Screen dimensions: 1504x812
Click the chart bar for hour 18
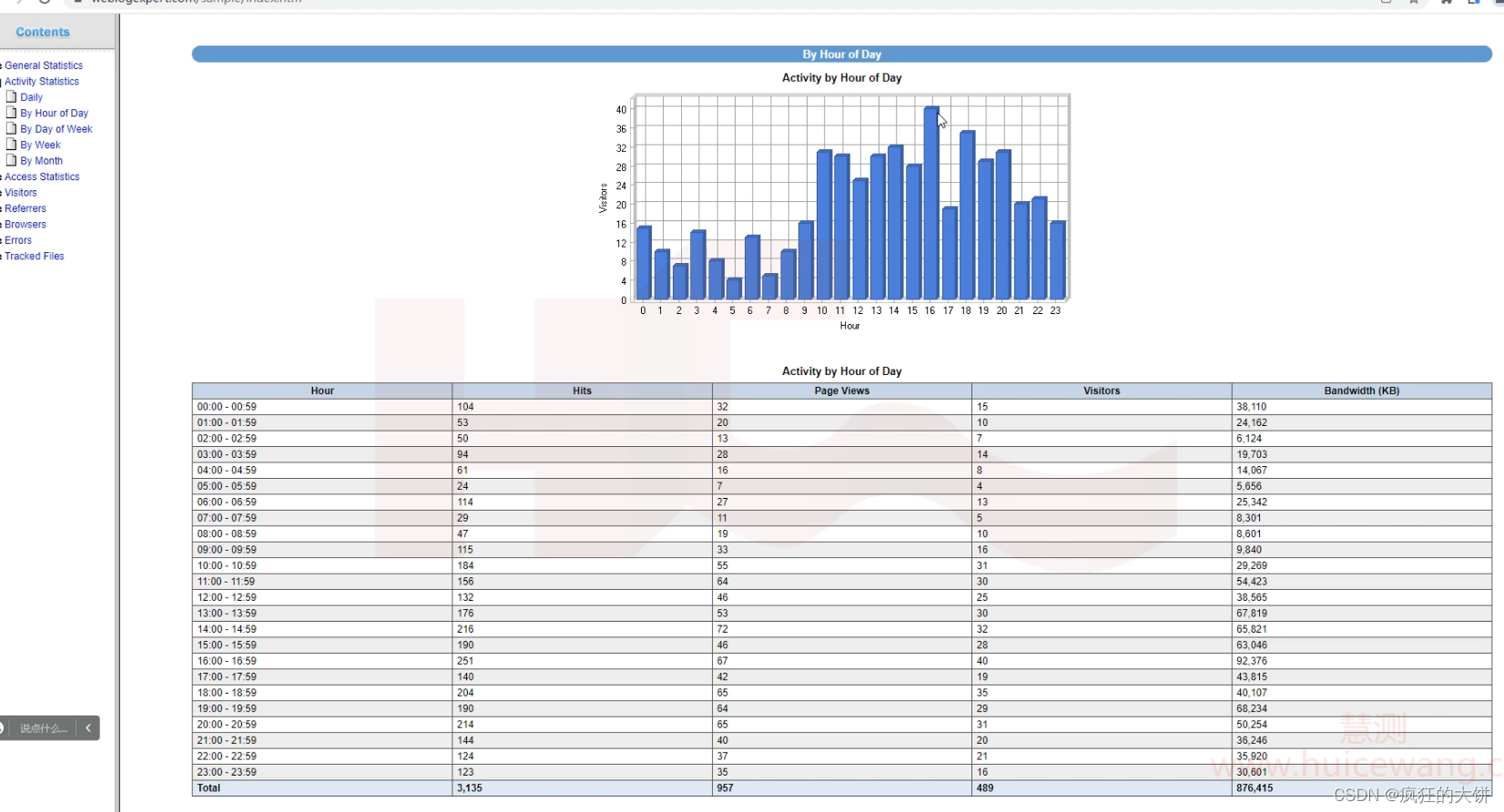pos(967,216)
